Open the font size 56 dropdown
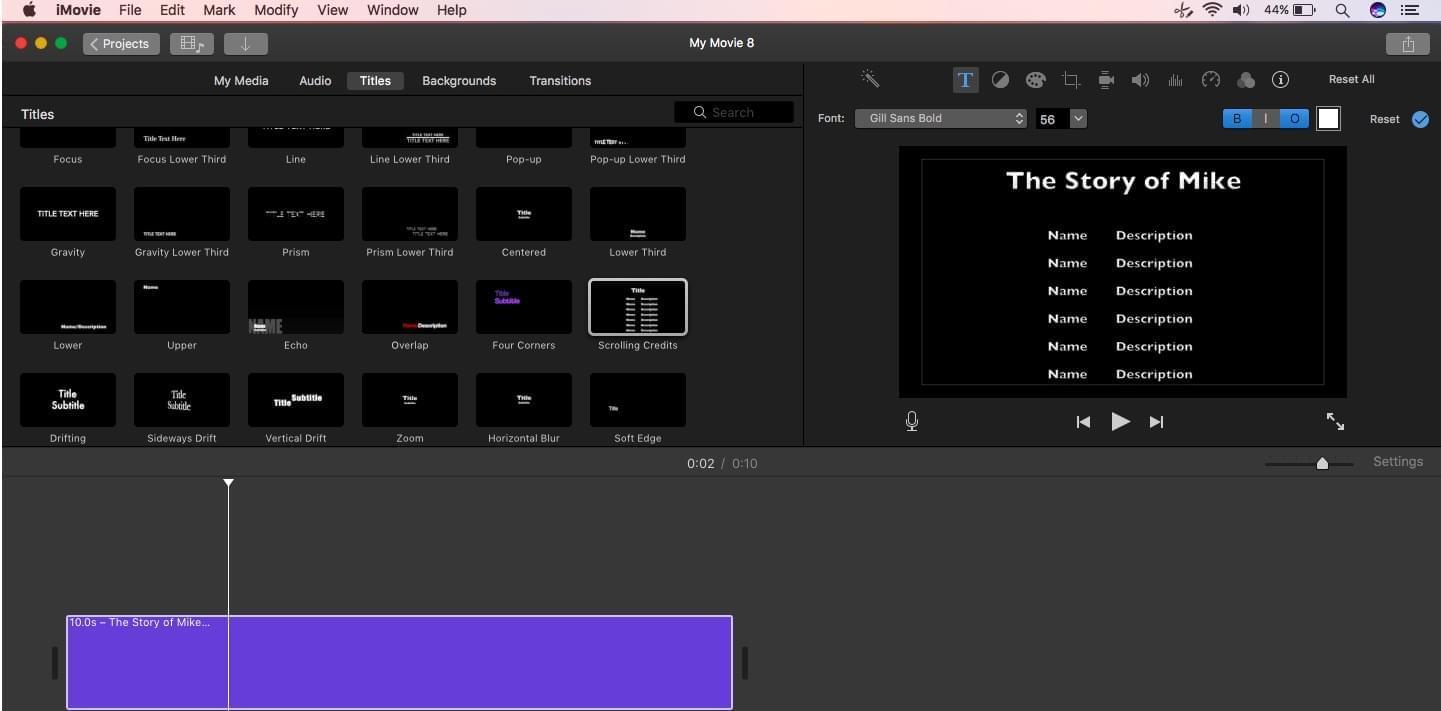The height and width of the screenshot is (711, 1441). click(1077, 118)
